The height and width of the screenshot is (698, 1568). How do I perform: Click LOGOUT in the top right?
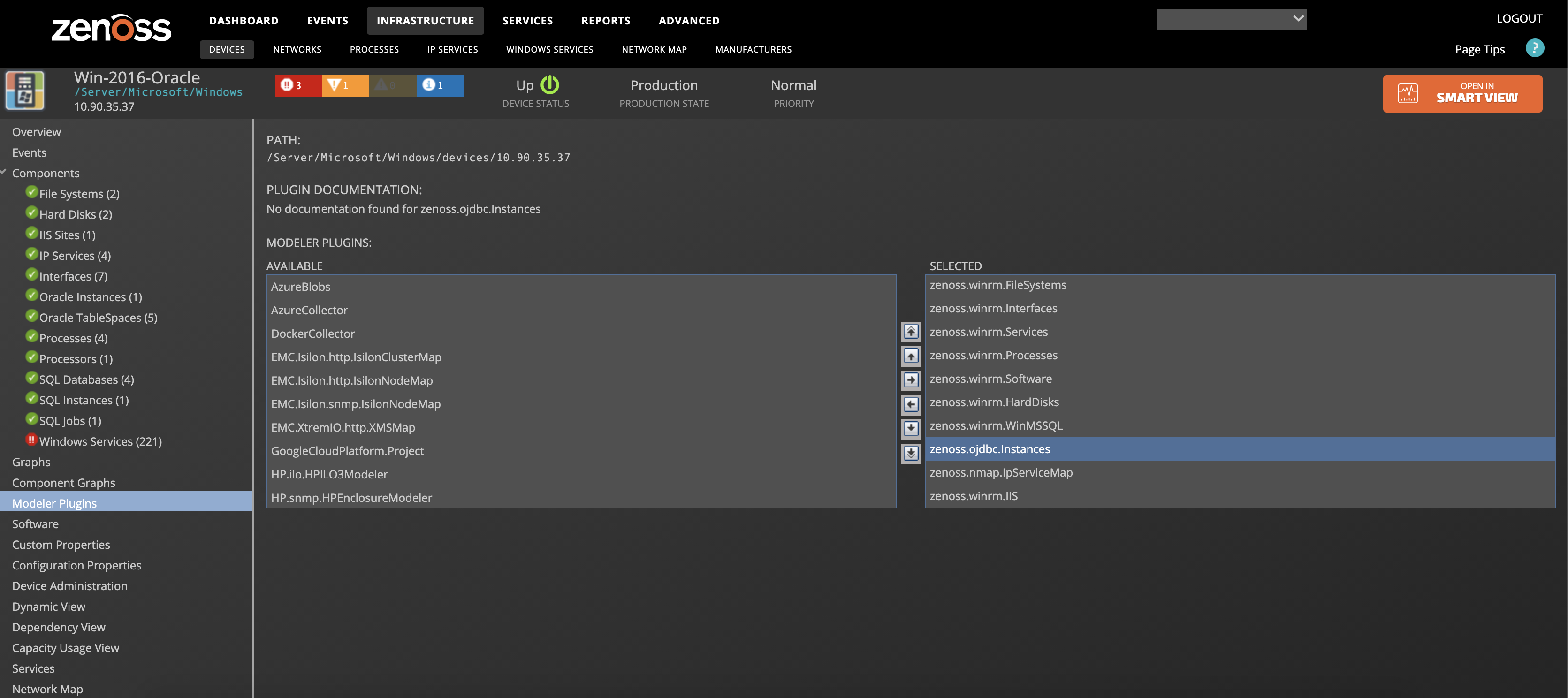pyautogui.click(x=1519, y=18)
